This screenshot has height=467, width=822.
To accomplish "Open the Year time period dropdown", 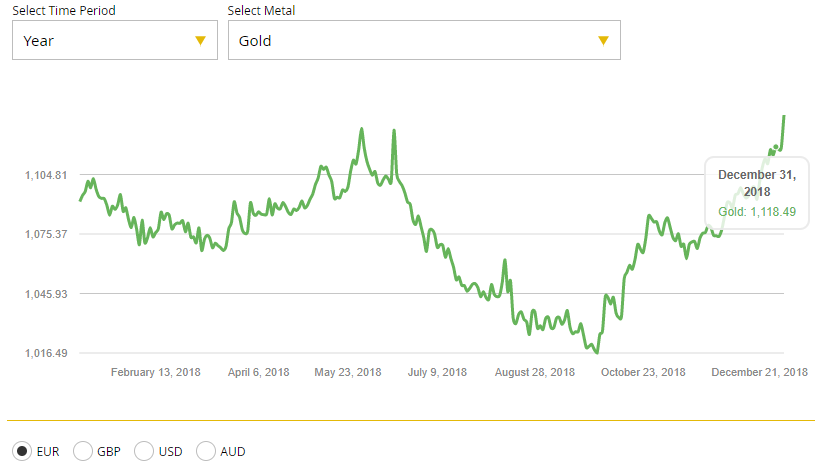I will 114,41.
